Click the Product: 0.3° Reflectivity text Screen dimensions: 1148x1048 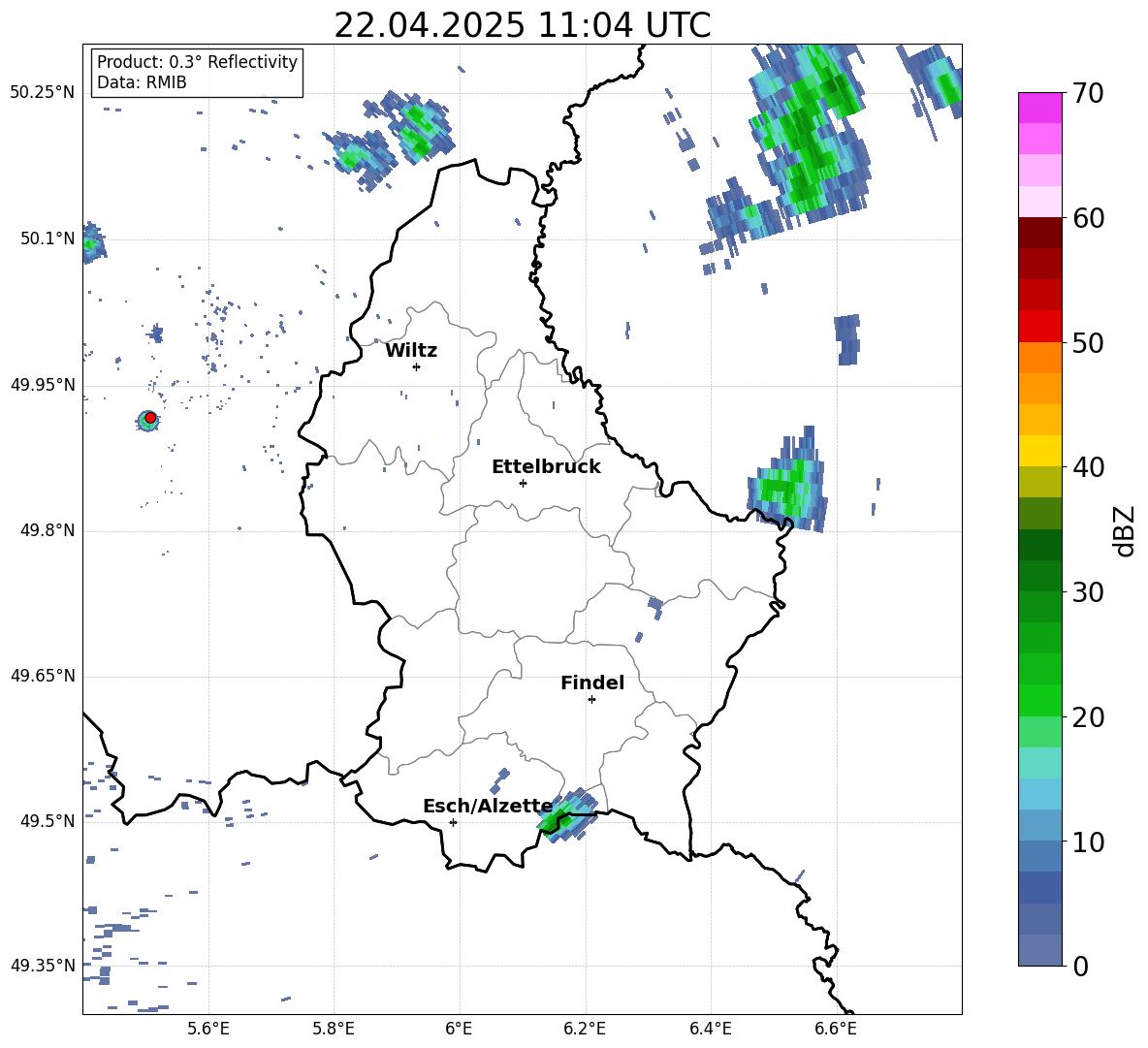(x=197, y=61)
